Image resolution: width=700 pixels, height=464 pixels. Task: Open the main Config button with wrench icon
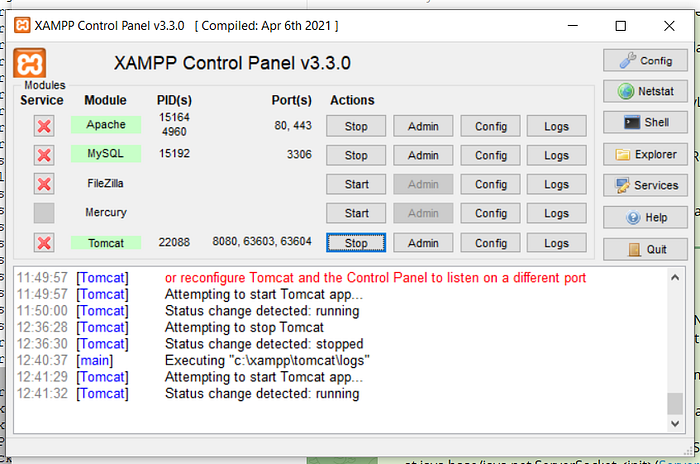[645, 60]
